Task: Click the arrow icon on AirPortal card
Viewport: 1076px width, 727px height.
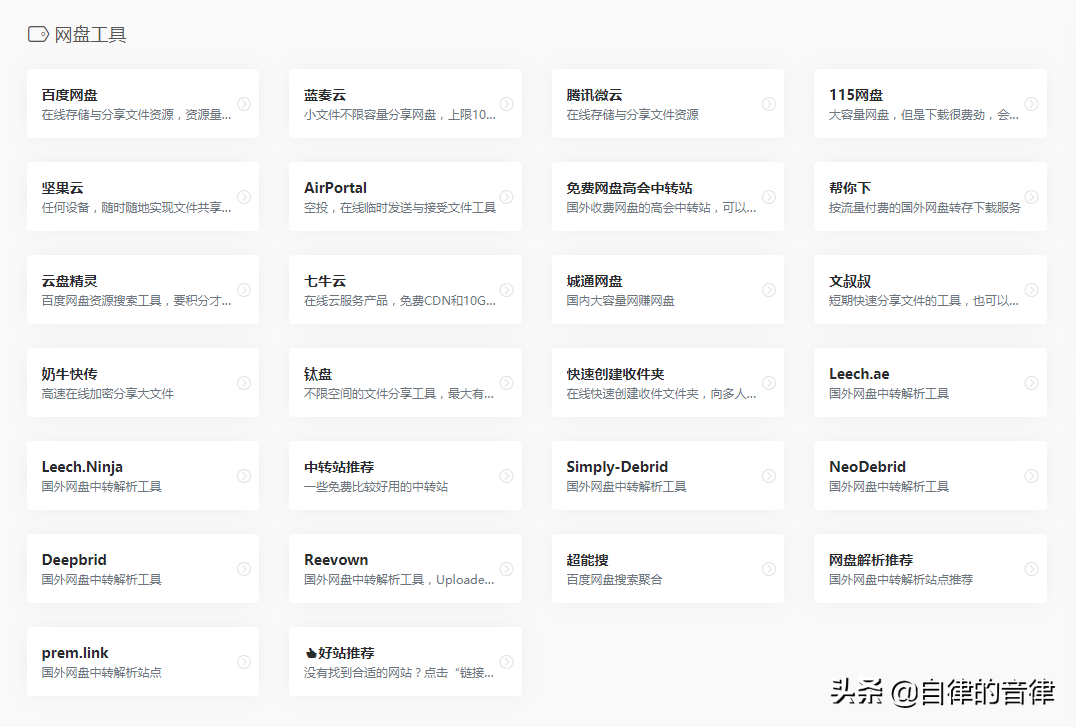Action: 506,197
